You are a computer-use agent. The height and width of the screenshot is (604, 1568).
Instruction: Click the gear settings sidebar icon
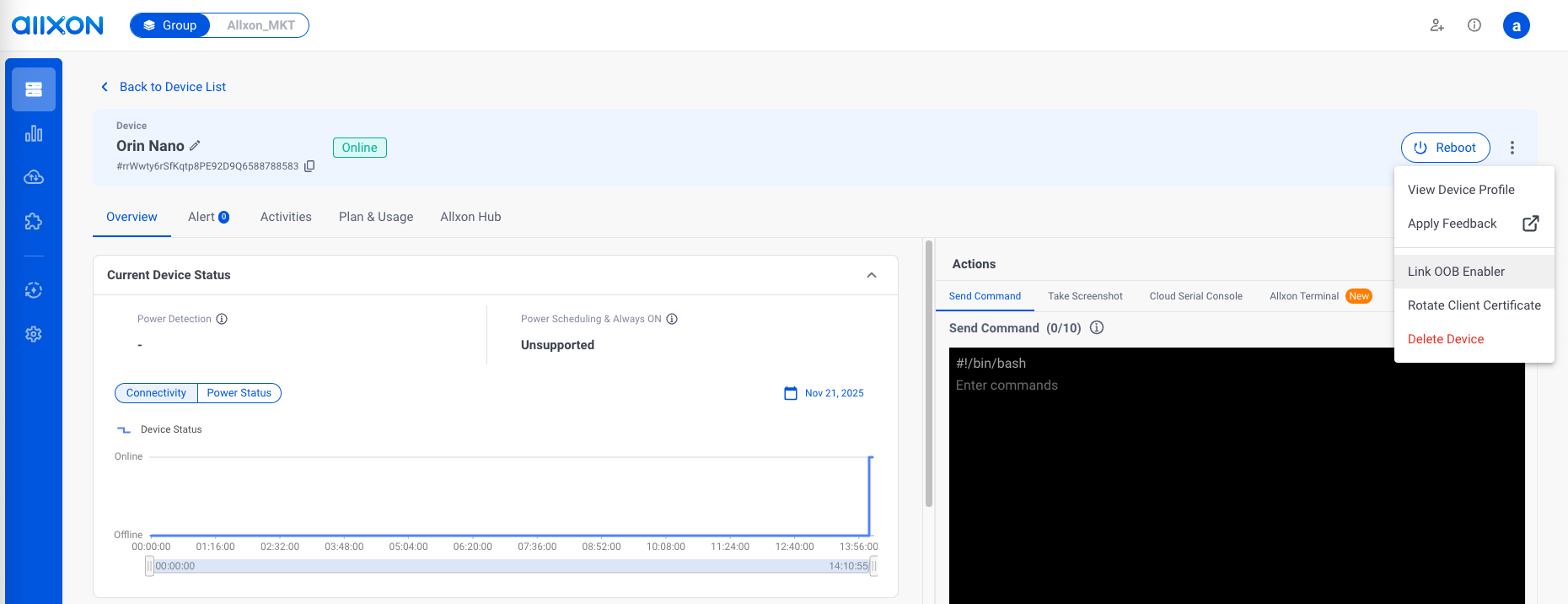pyautogui.click(x=34, y=334)
